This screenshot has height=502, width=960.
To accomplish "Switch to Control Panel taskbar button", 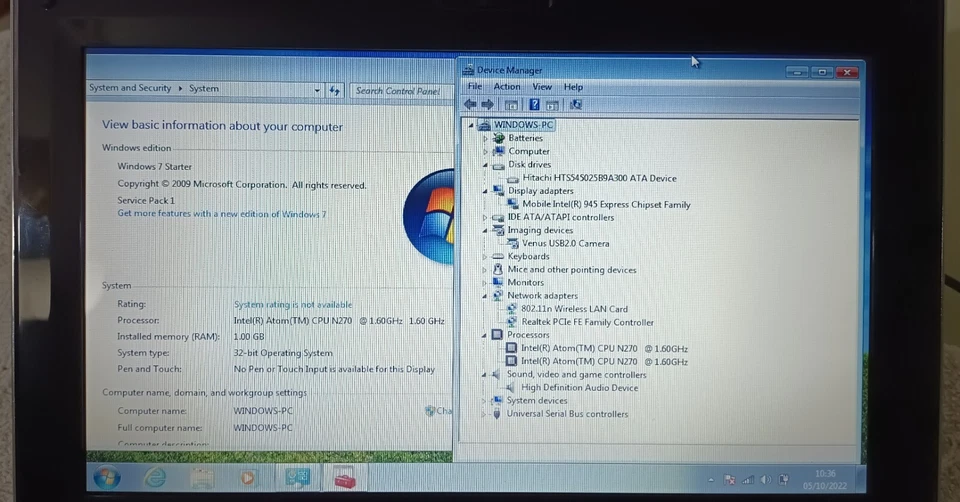I will 298,478.
